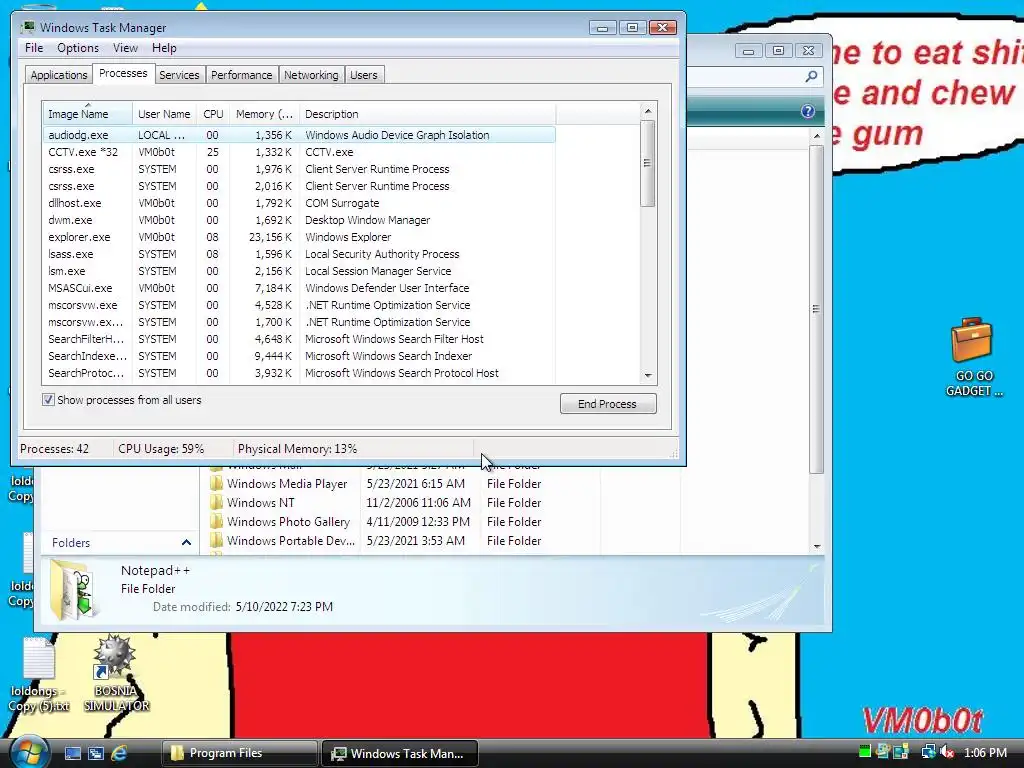Click process list scrollbar up arrow
Screen dimensions: 1024x768
click(x=648, y=111)
